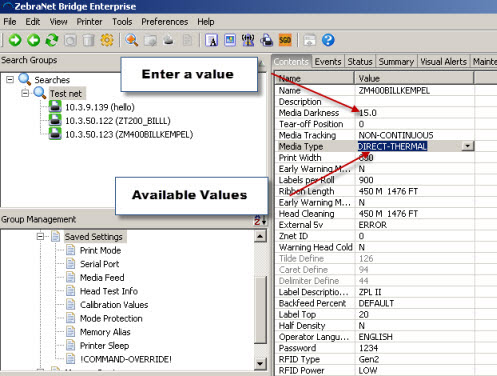Open the Tools menu
Viewport: 497px width, 376px height.
click(x=122, y=22)
